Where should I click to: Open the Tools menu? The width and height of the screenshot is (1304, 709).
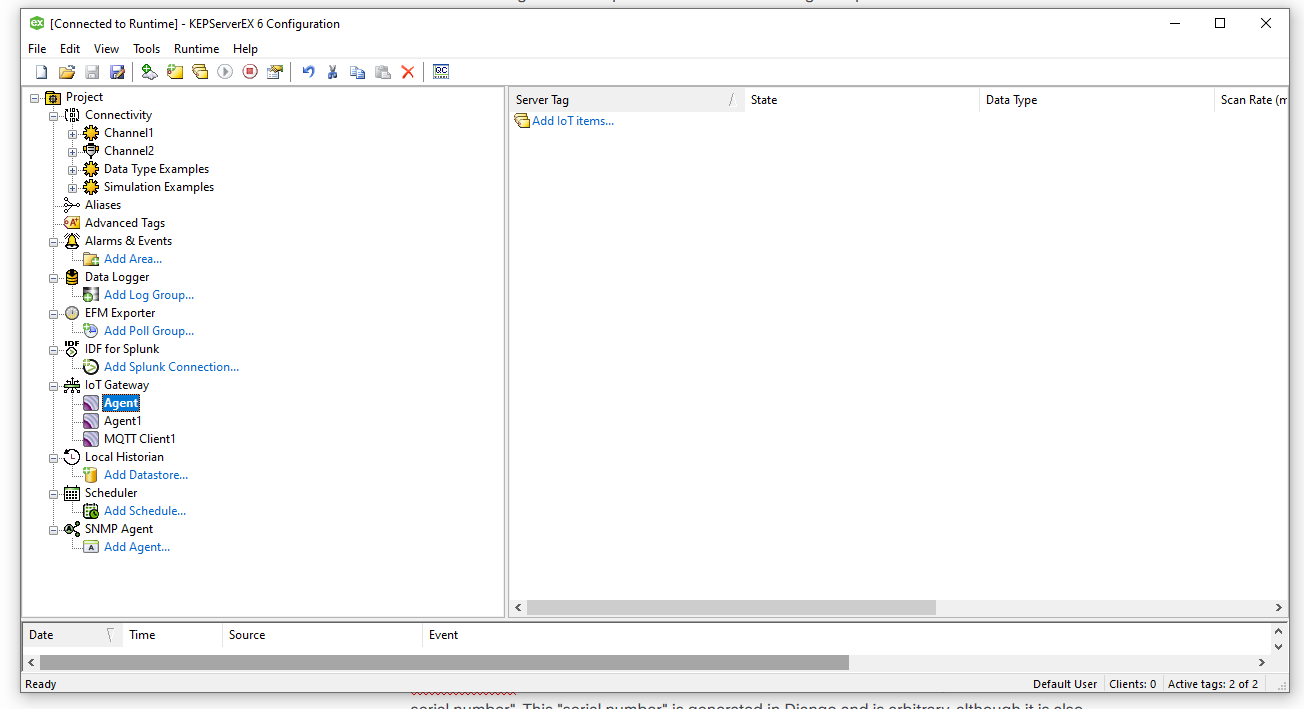(146, 49)
